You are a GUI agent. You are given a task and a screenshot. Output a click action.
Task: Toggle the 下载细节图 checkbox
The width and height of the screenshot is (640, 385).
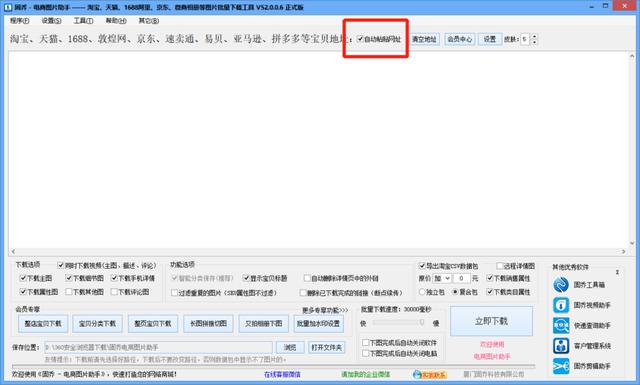pos(69,278)
